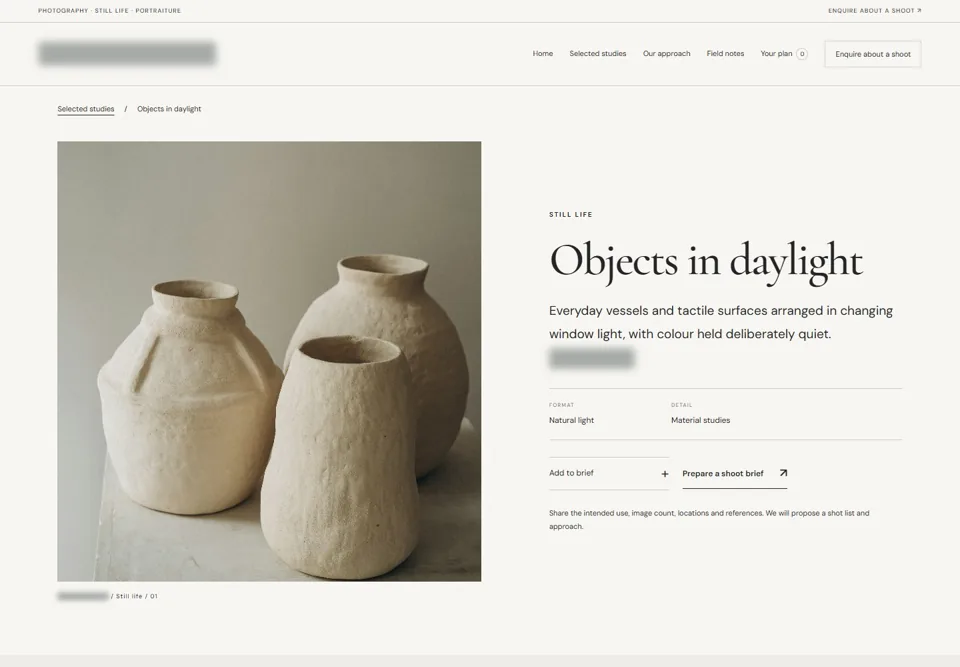
Task: Click the DETAIL label
Action: pyautogui.click(x=681, y=405)
